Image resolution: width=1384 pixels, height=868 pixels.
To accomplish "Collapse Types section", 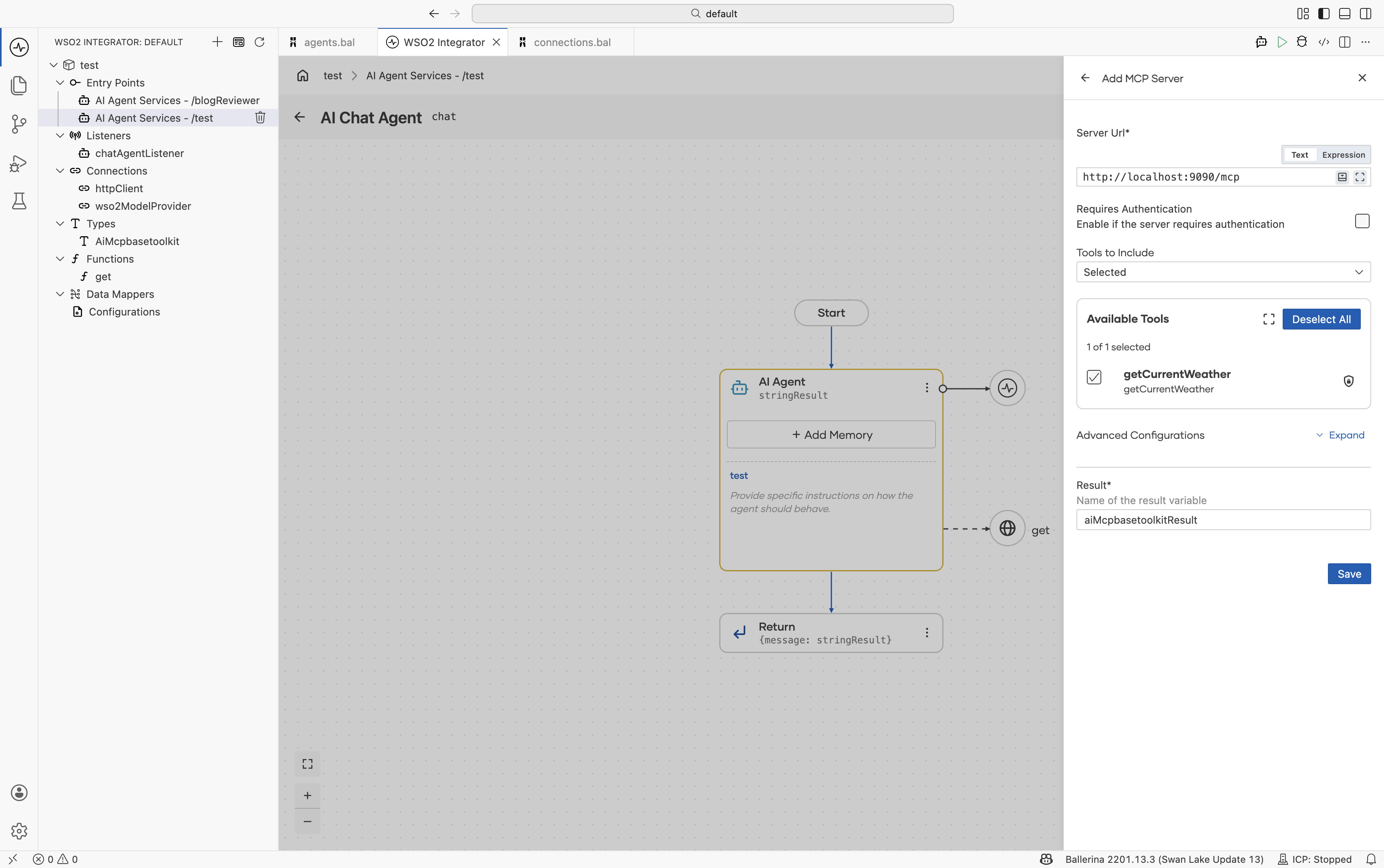I will coord(60,223).
